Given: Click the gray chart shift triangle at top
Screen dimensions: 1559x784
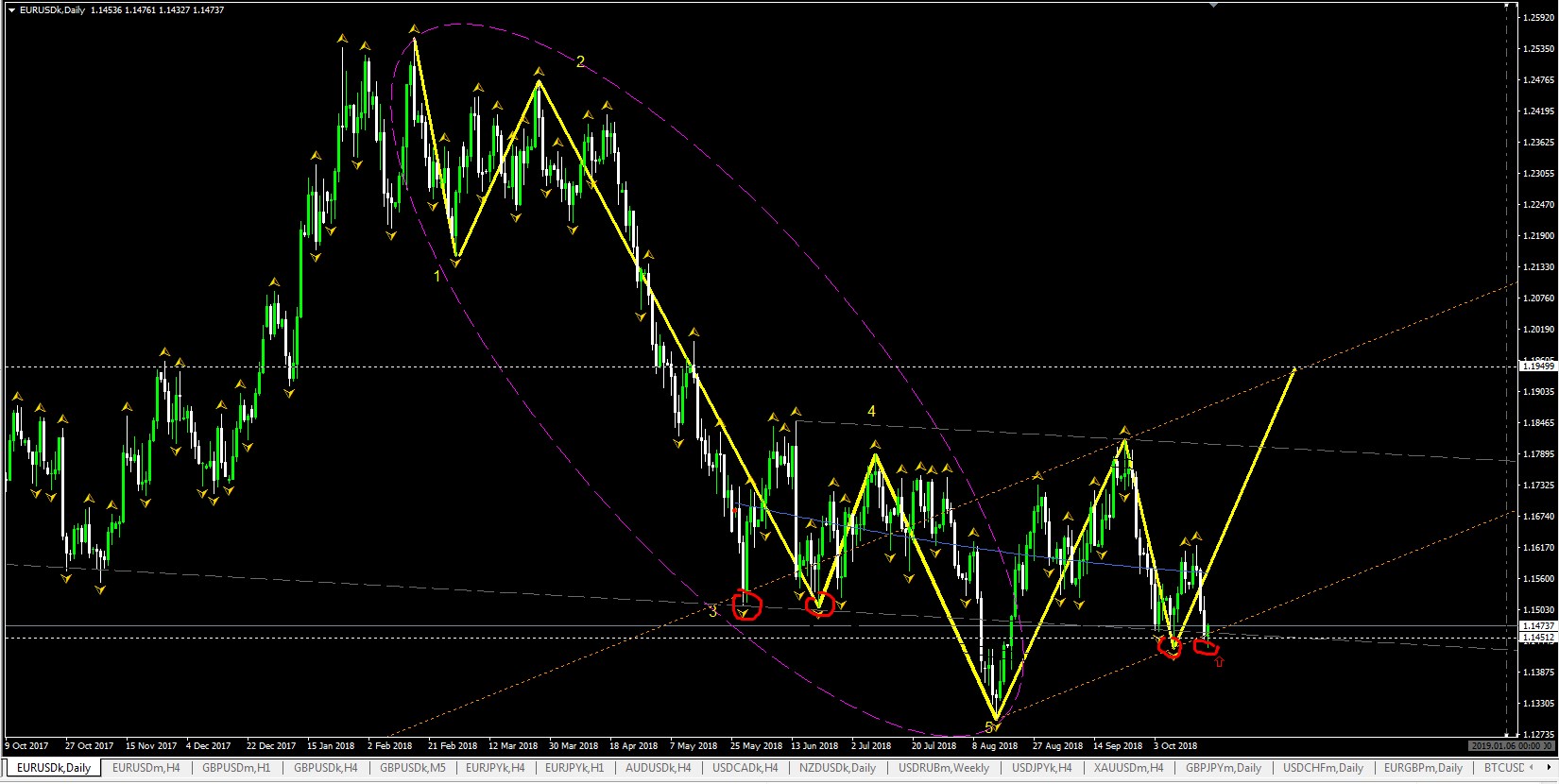Looking at the screenshot, I should (x=1214, y=5).
